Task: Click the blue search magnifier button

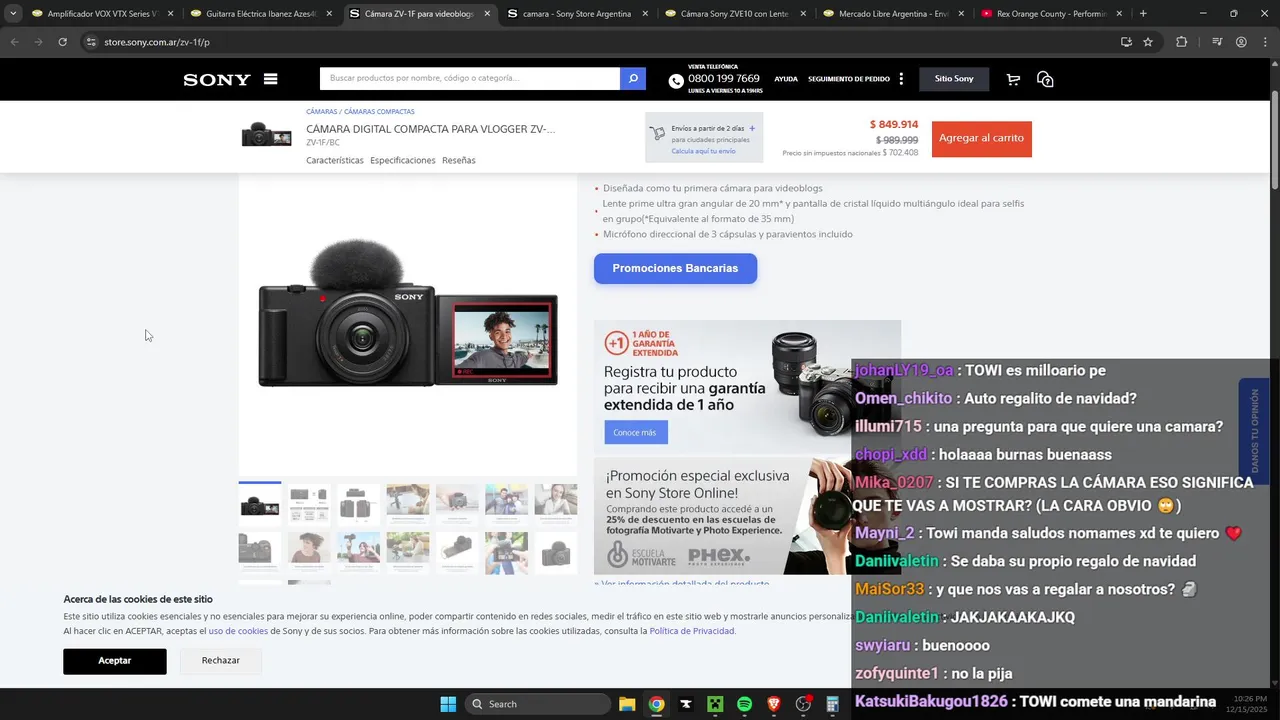Action: point(633,78)
